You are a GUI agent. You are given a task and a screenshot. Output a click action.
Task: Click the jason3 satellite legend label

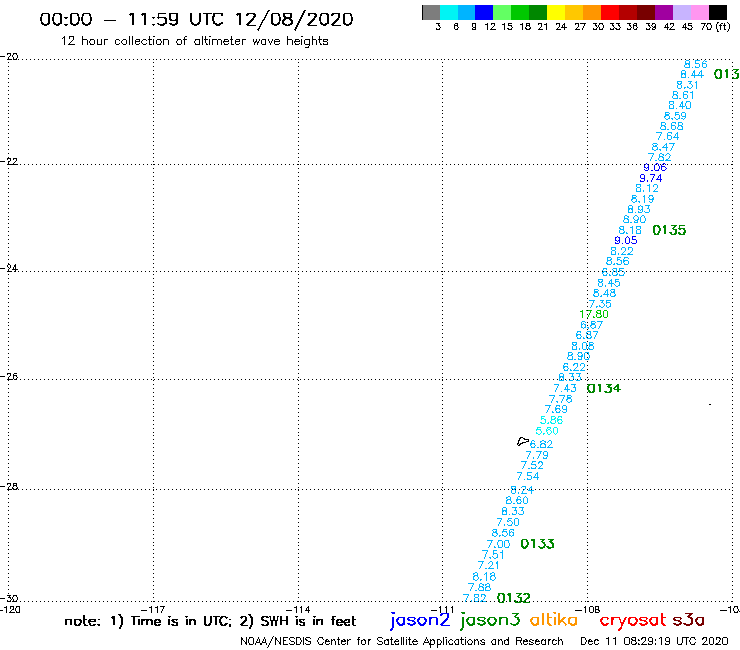point(490,620)
